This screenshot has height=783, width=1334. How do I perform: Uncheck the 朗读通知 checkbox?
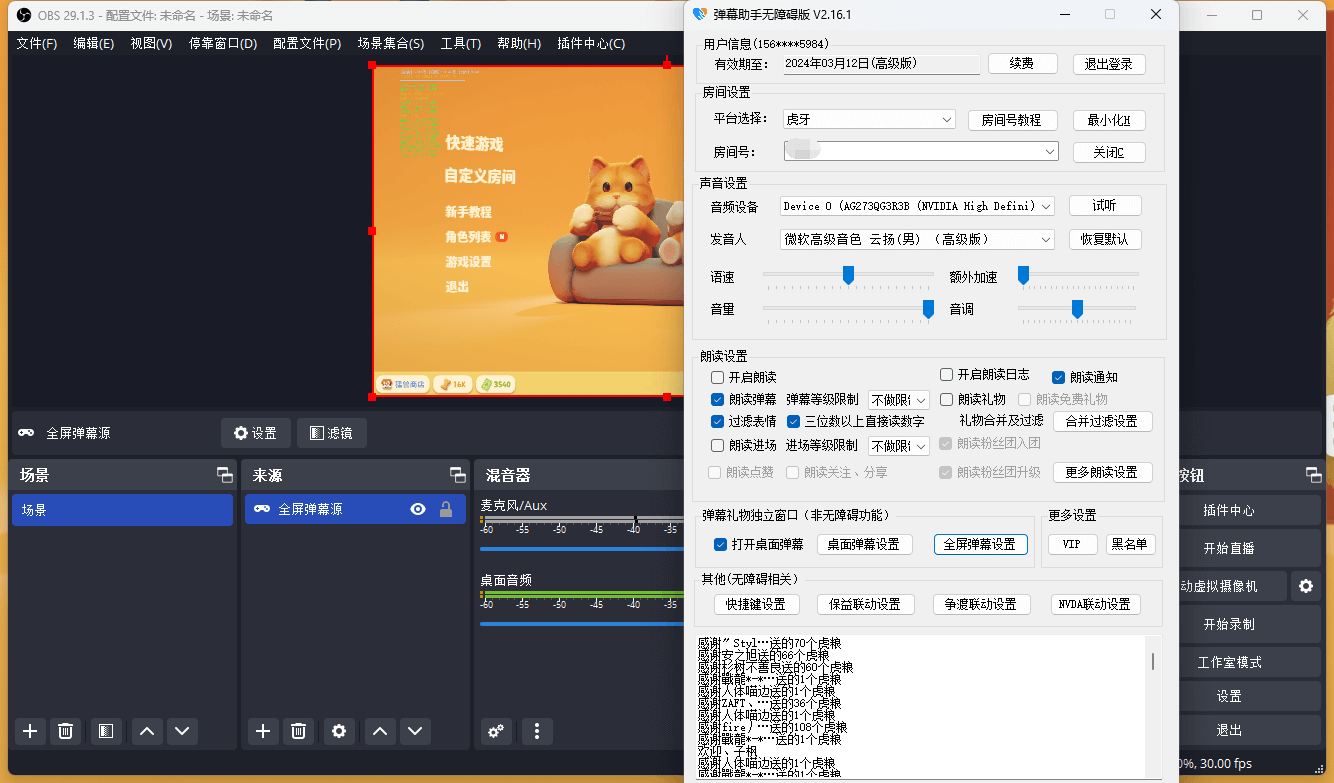coord(1058,378)
